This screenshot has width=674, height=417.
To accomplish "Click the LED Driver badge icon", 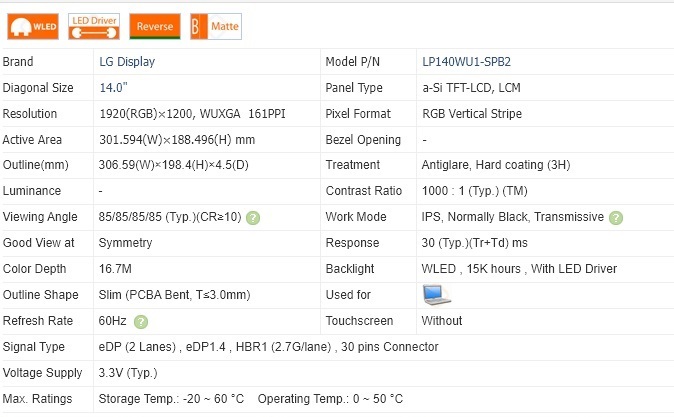I will pos(94,26).
